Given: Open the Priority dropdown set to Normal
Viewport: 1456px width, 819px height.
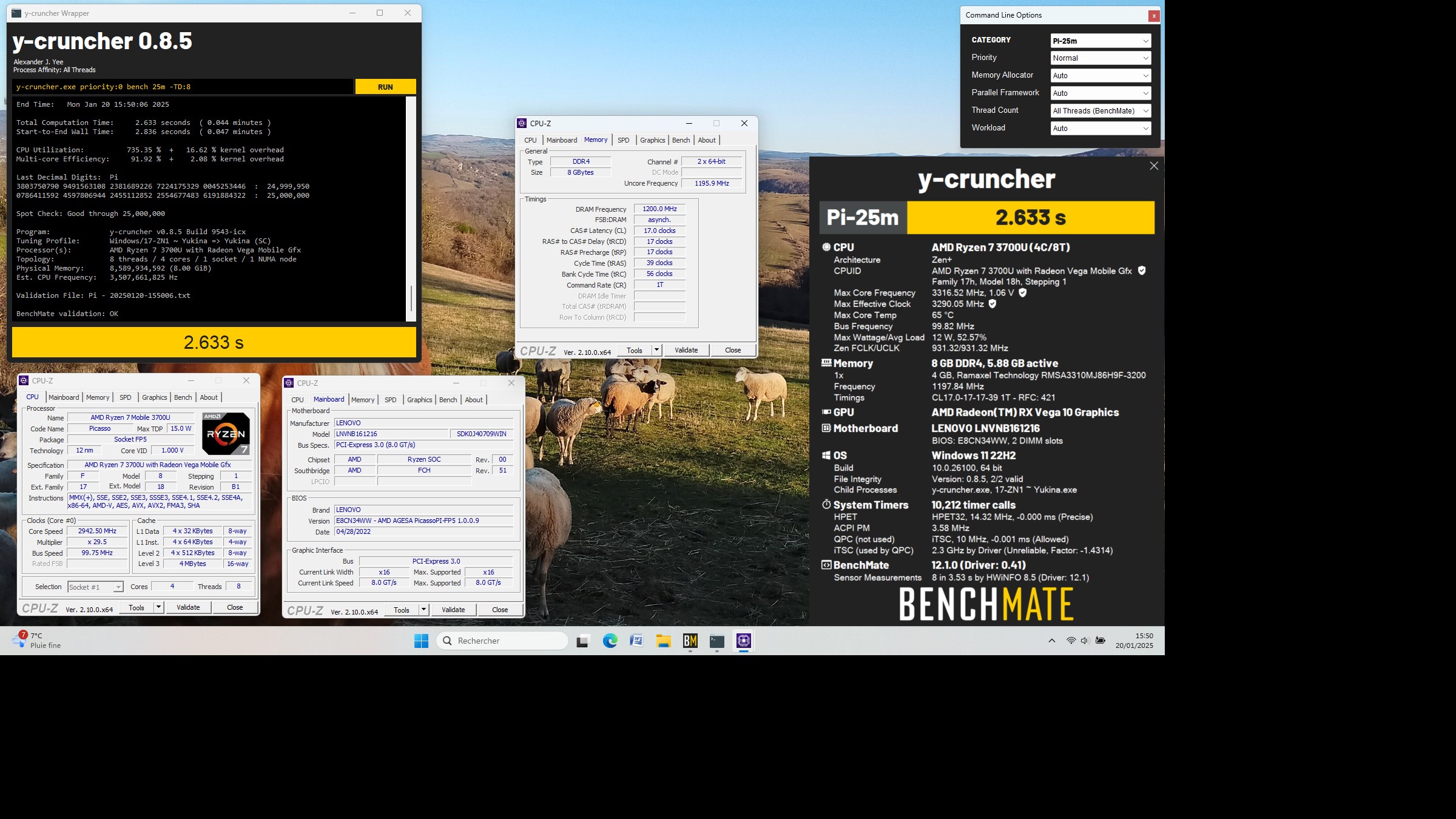Looking at the screenshot, I should tap(1100, 58).
